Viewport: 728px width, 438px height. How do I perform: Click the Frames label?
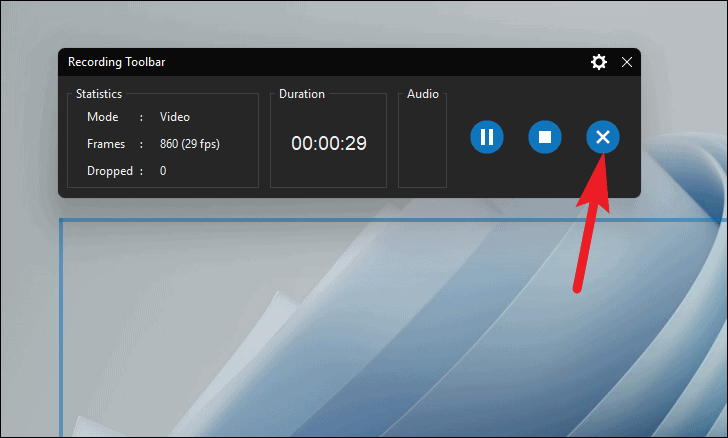[x=106, y=144]
